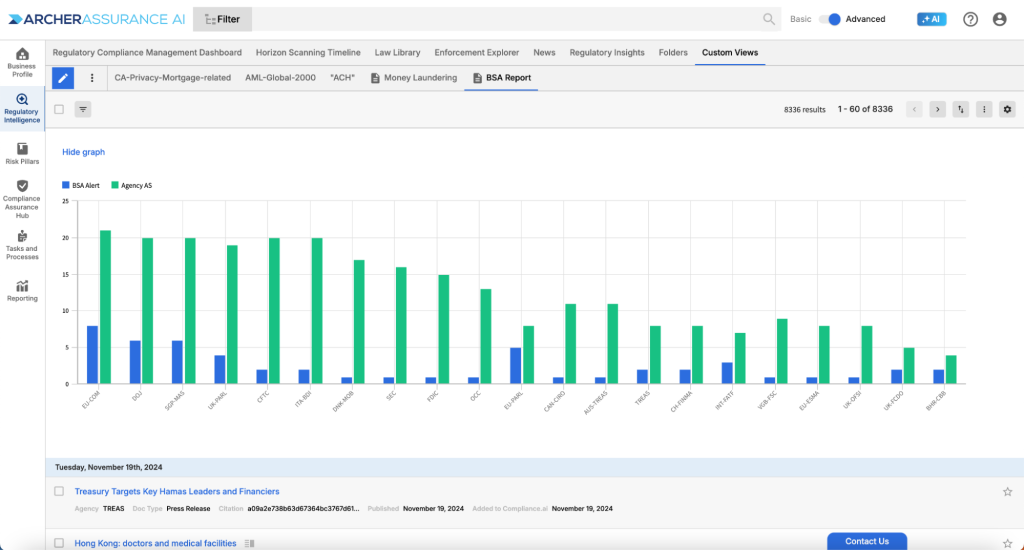Open CA-Privacy-Mortgage-related view
Screen dimensions: 1024x550
(172, 78)
